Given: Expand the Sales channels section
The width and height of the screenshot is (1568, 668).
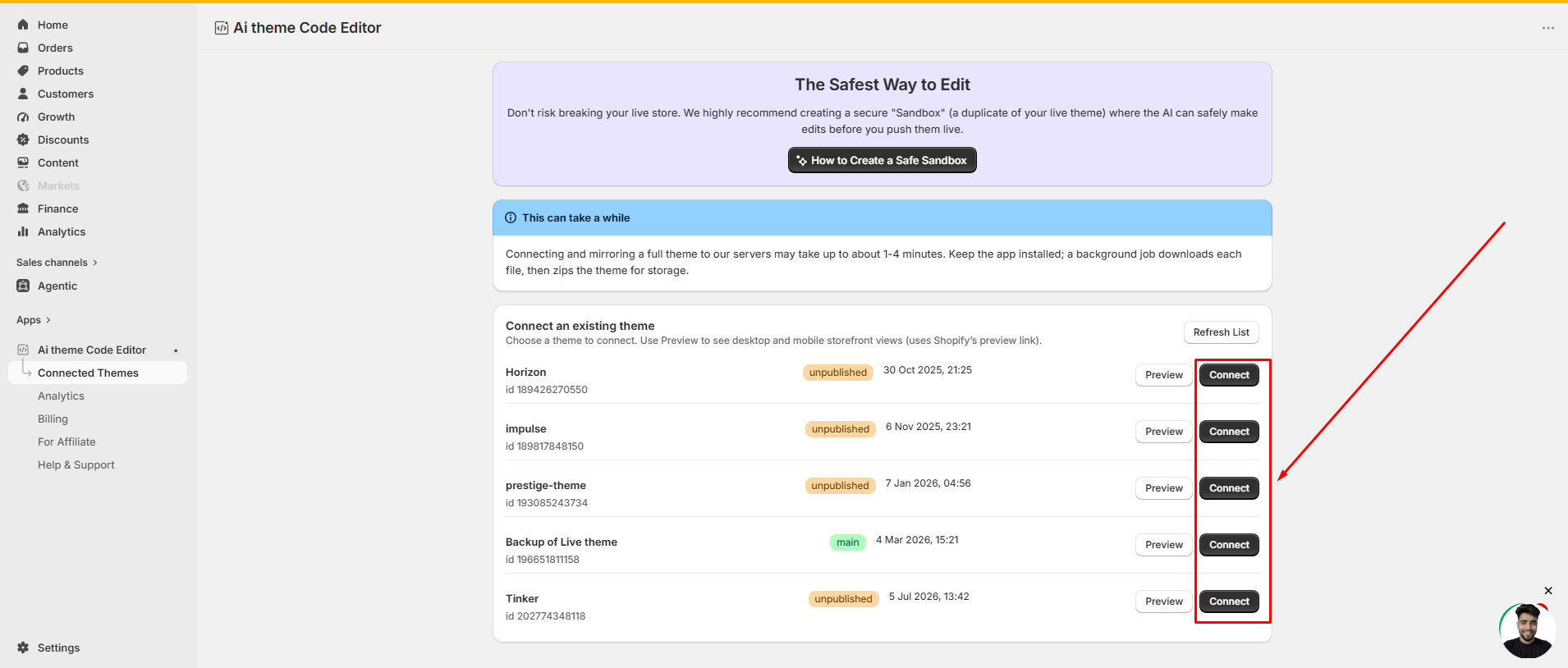Looking at the screenshot, I should pos(57,263).
